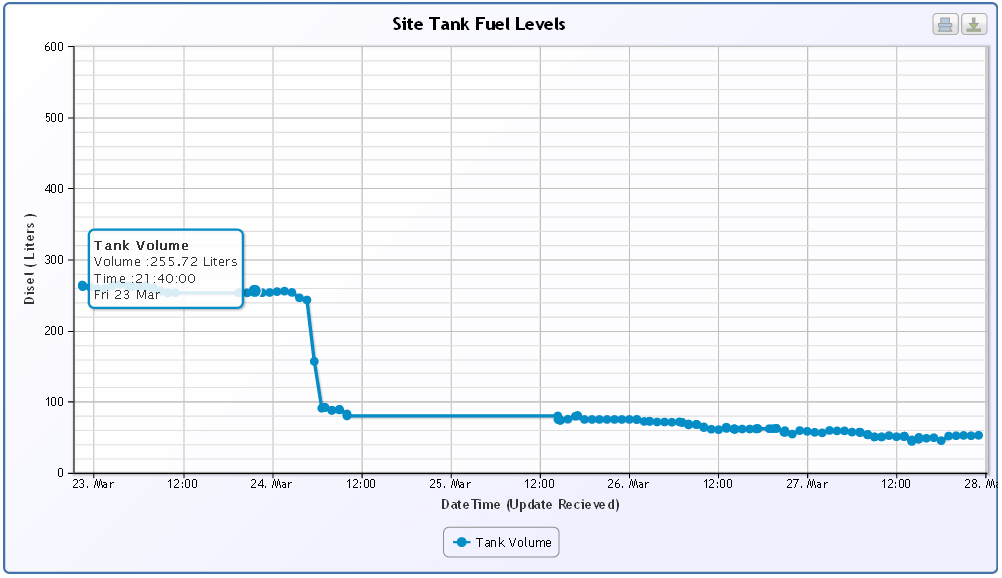Click the 26. Mar x-axis label
The height and width of the screenshot is (578, 1002).
629,484
